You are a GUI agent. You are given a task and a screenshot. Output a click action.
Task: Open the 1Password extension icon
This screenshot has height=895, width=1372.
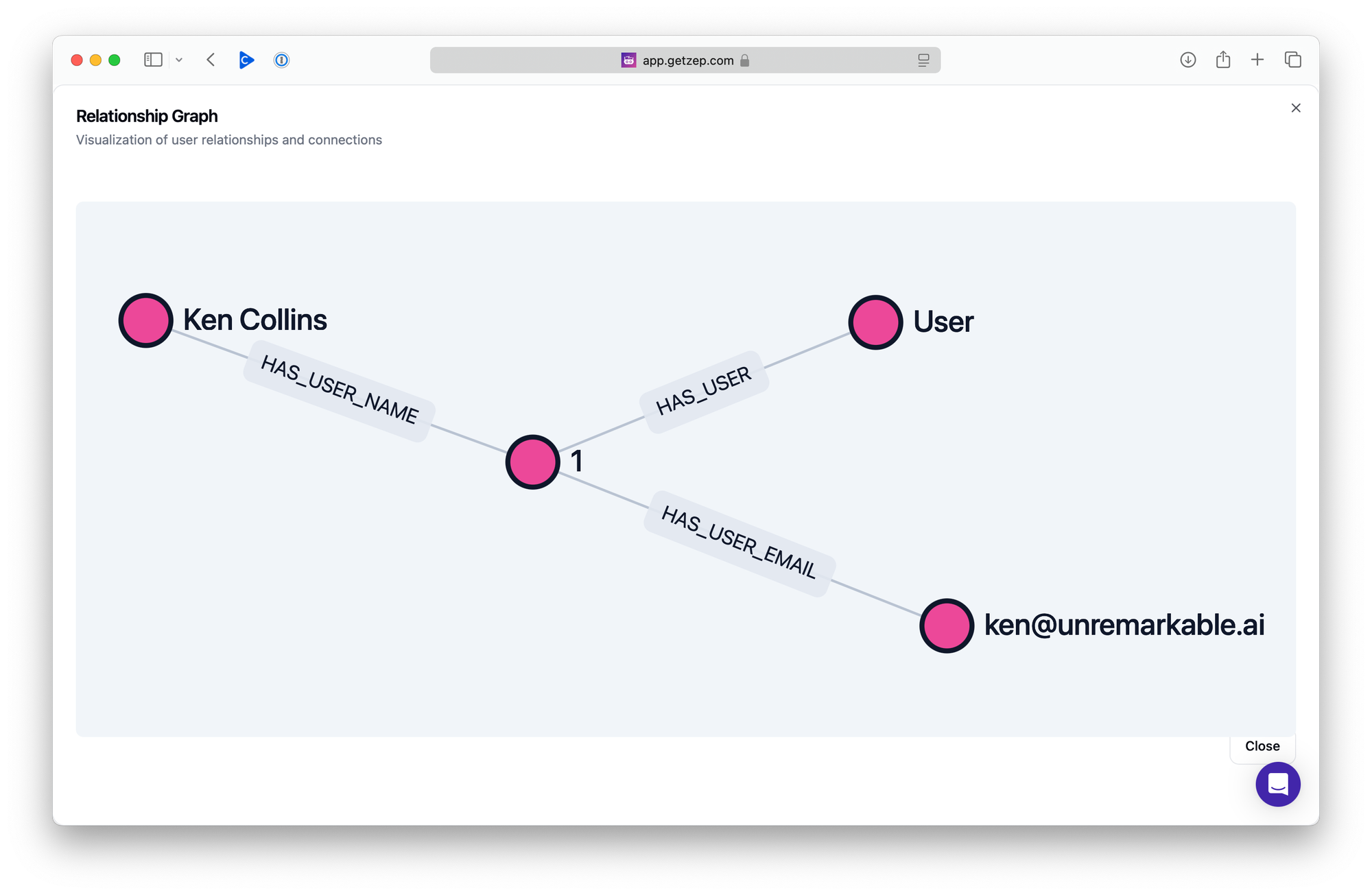281,60
